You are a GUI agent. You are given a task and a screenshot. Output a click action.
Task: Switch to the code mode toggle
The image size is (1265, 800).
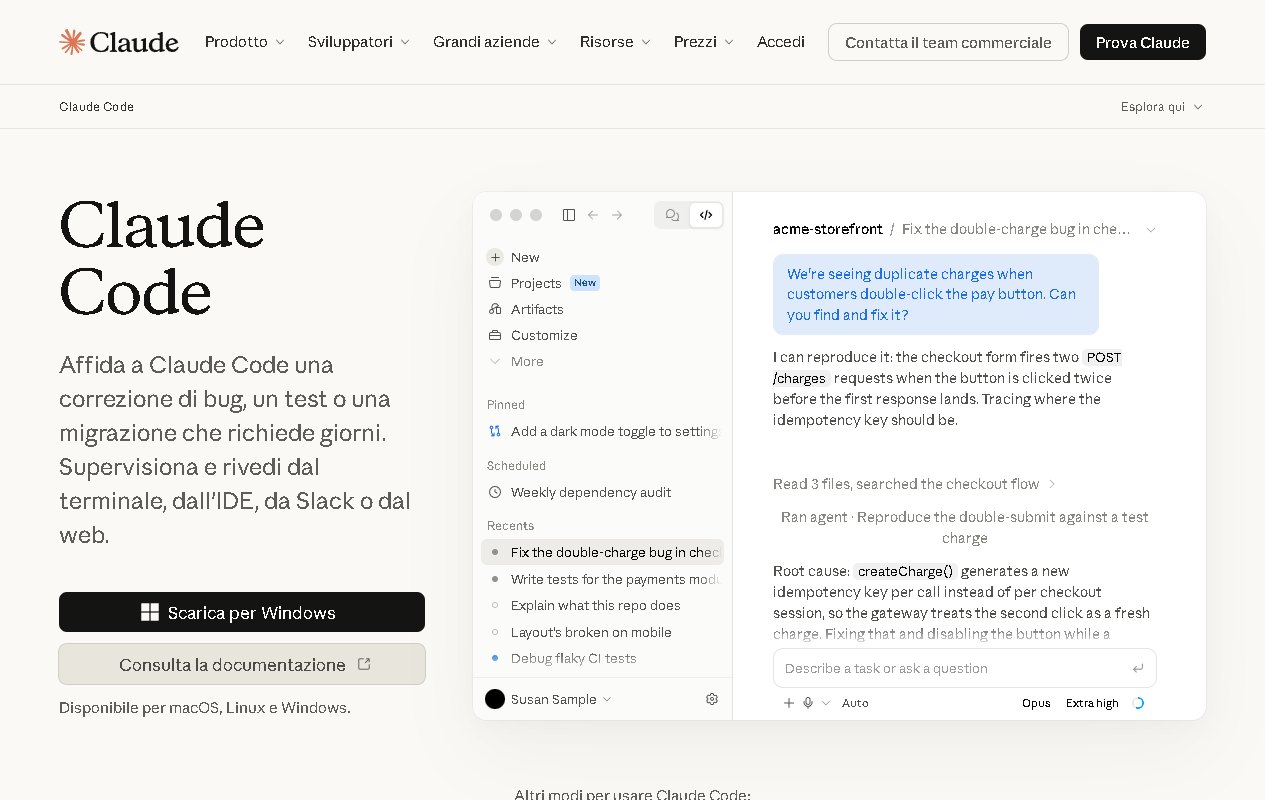point(706,215)
